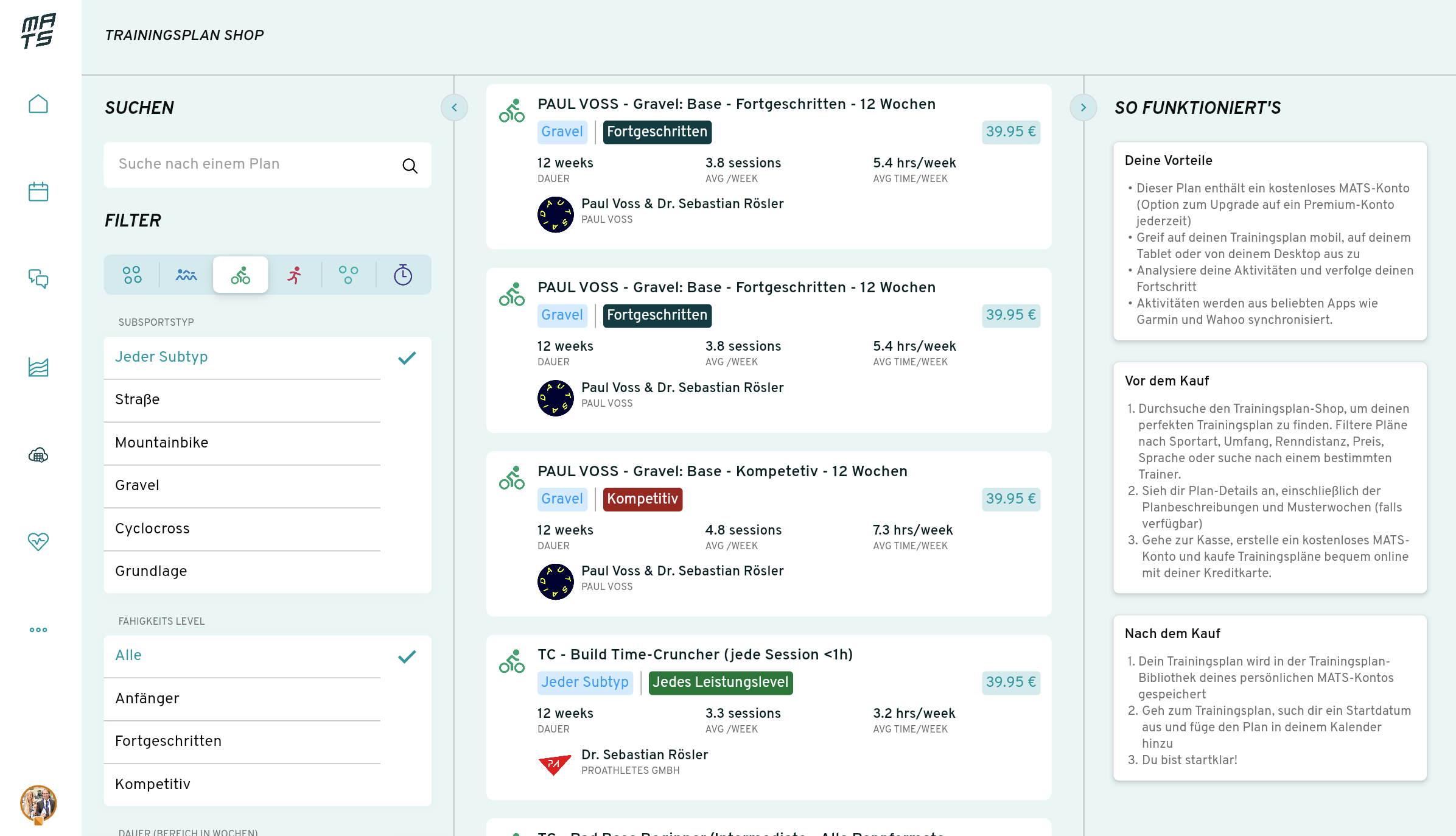Collapse the search filter panel chevron
The width and height of the screenshot is (1456, 836).
[454, 108]
